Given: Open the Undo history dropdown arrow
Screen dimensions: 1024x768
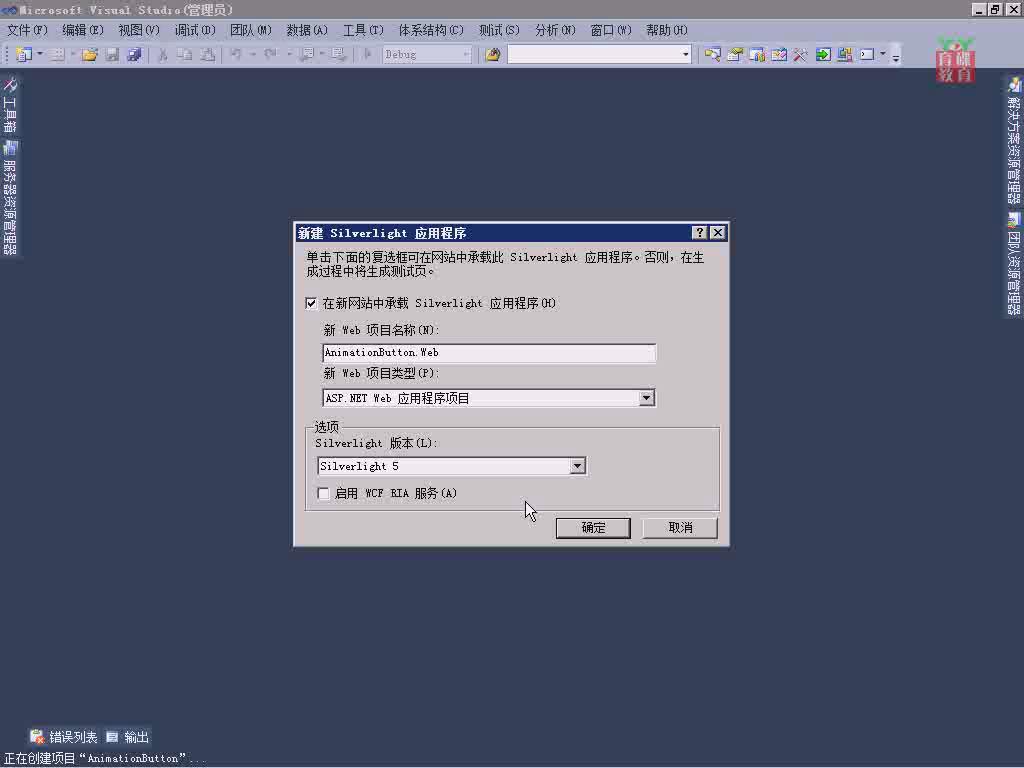Looking at the screenshot, I should pos(253,55).
